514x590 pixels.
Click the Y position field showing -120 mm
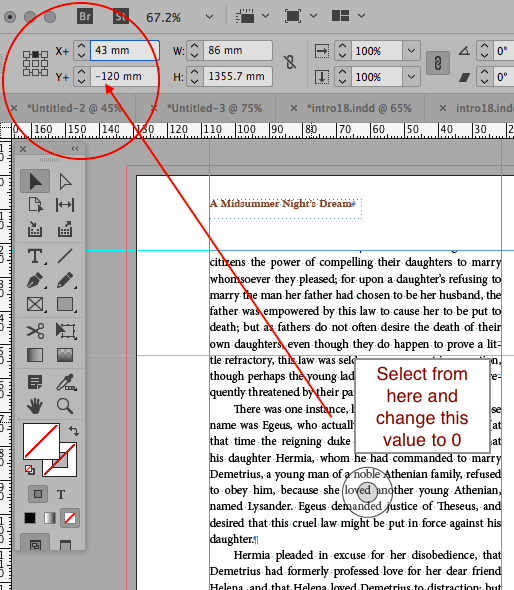click(124, 76)
